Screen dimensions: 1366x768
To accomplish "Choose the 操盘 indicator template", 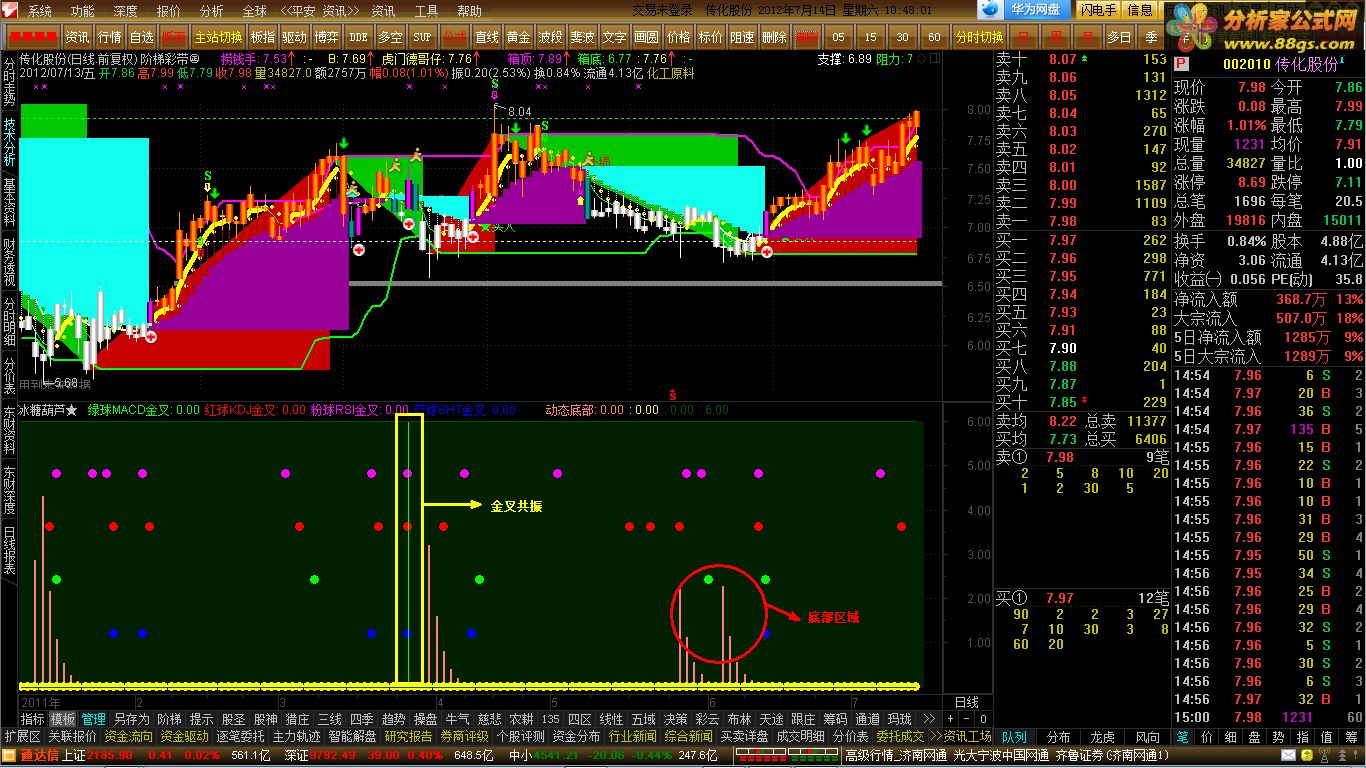I will click(x=425, y=719).
